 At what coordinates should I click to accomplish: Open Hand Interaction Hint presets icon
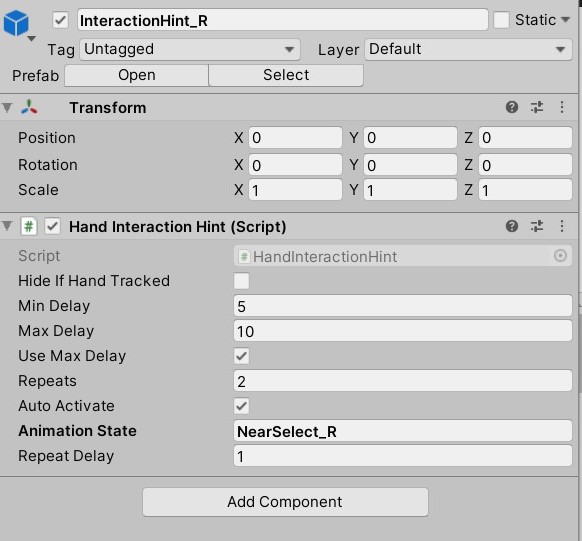[x=537, y=226]
